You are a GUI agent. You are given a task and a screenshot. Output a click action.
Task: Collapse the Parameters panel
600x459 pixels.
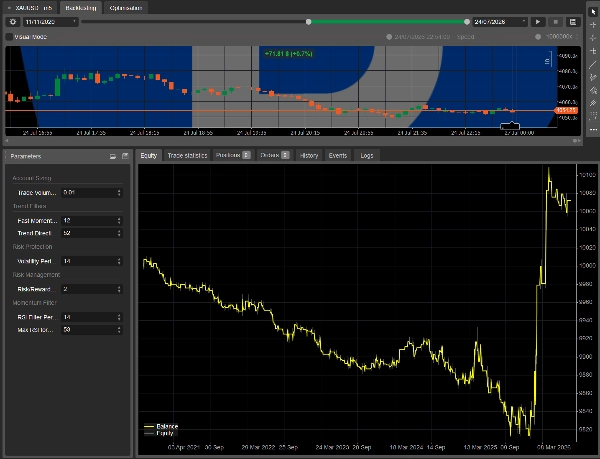tap(112, 156)
